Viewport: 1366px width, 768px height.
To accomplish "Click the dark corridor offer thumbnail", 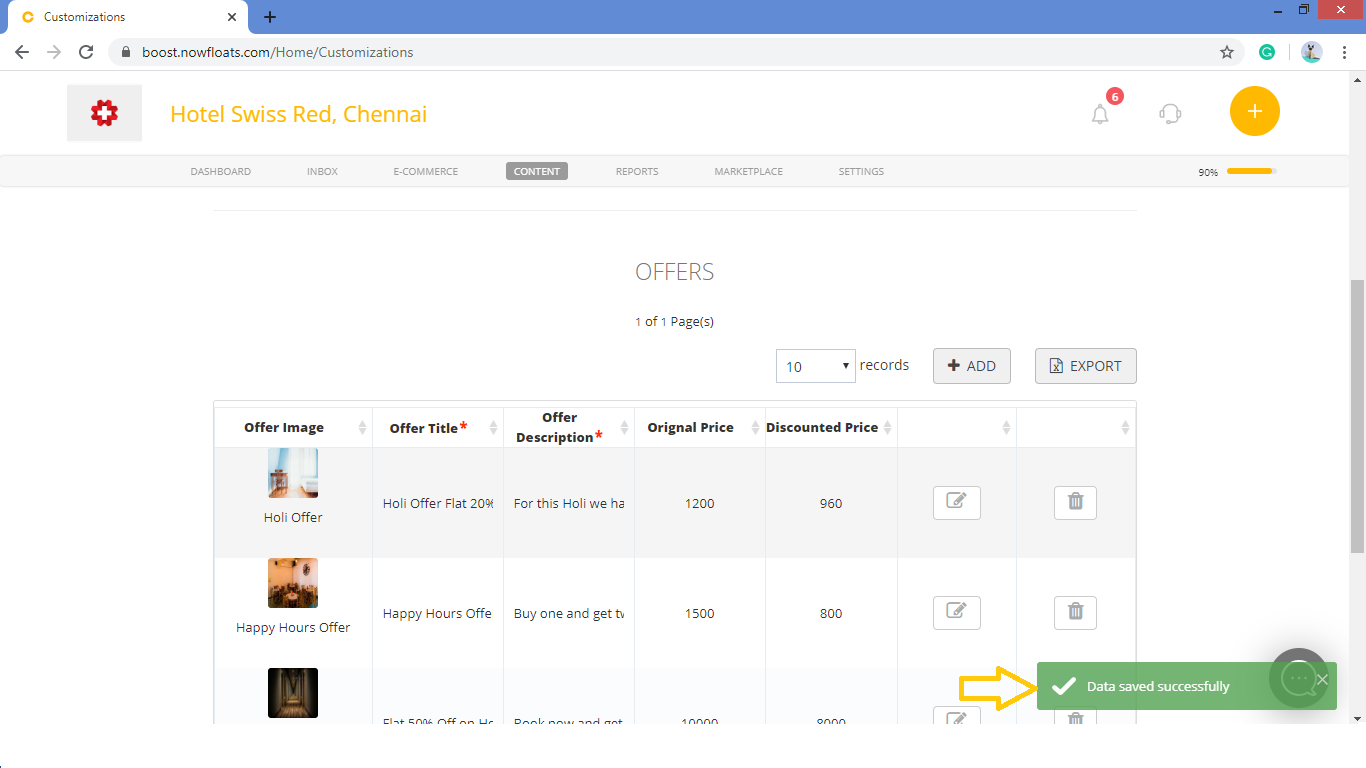I will coord(293,693).
